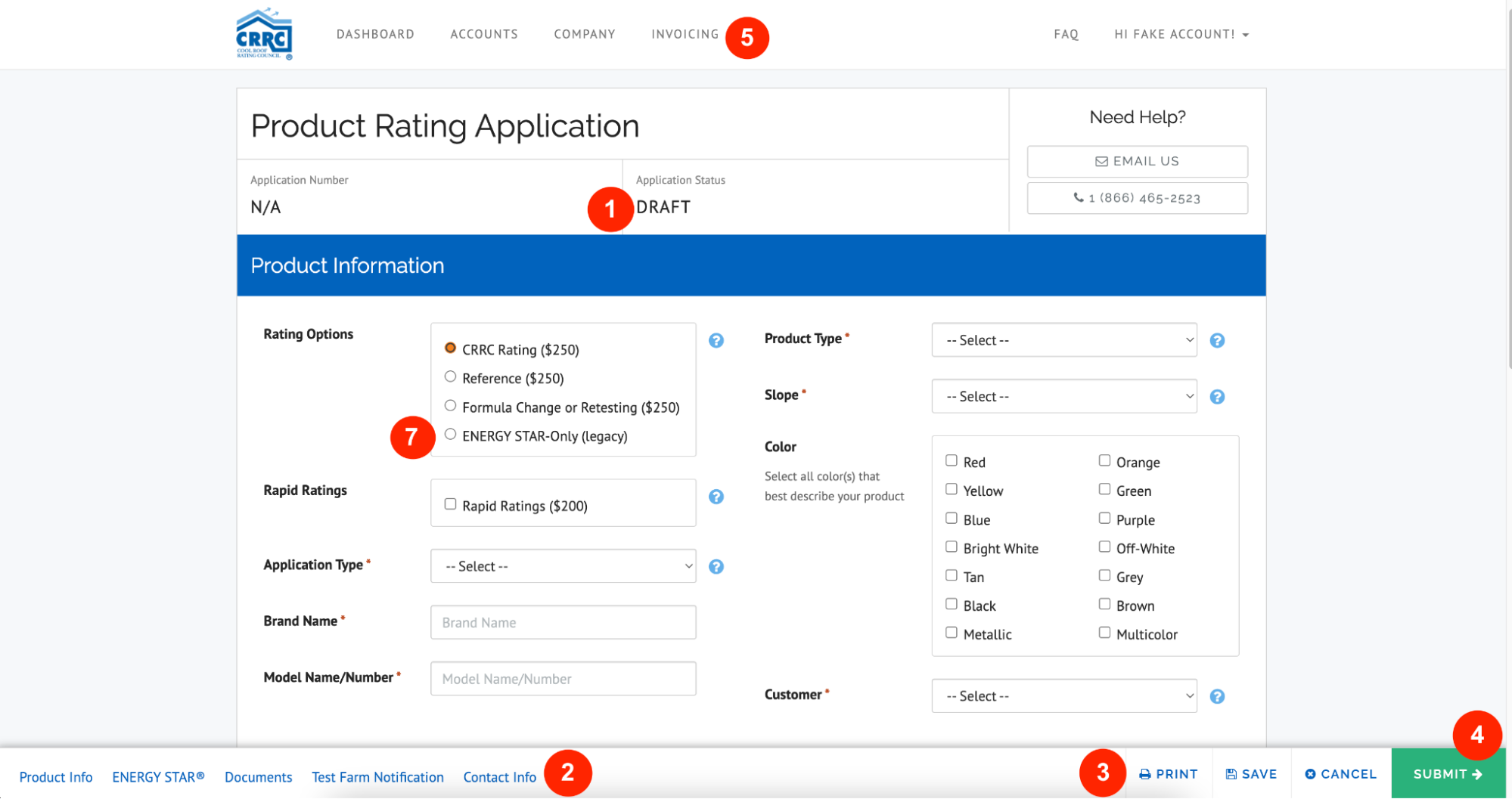The height and width of the screenshot is (799, 1512).
Task: Open the Test Farm Notification section
Action: (377, 776)
